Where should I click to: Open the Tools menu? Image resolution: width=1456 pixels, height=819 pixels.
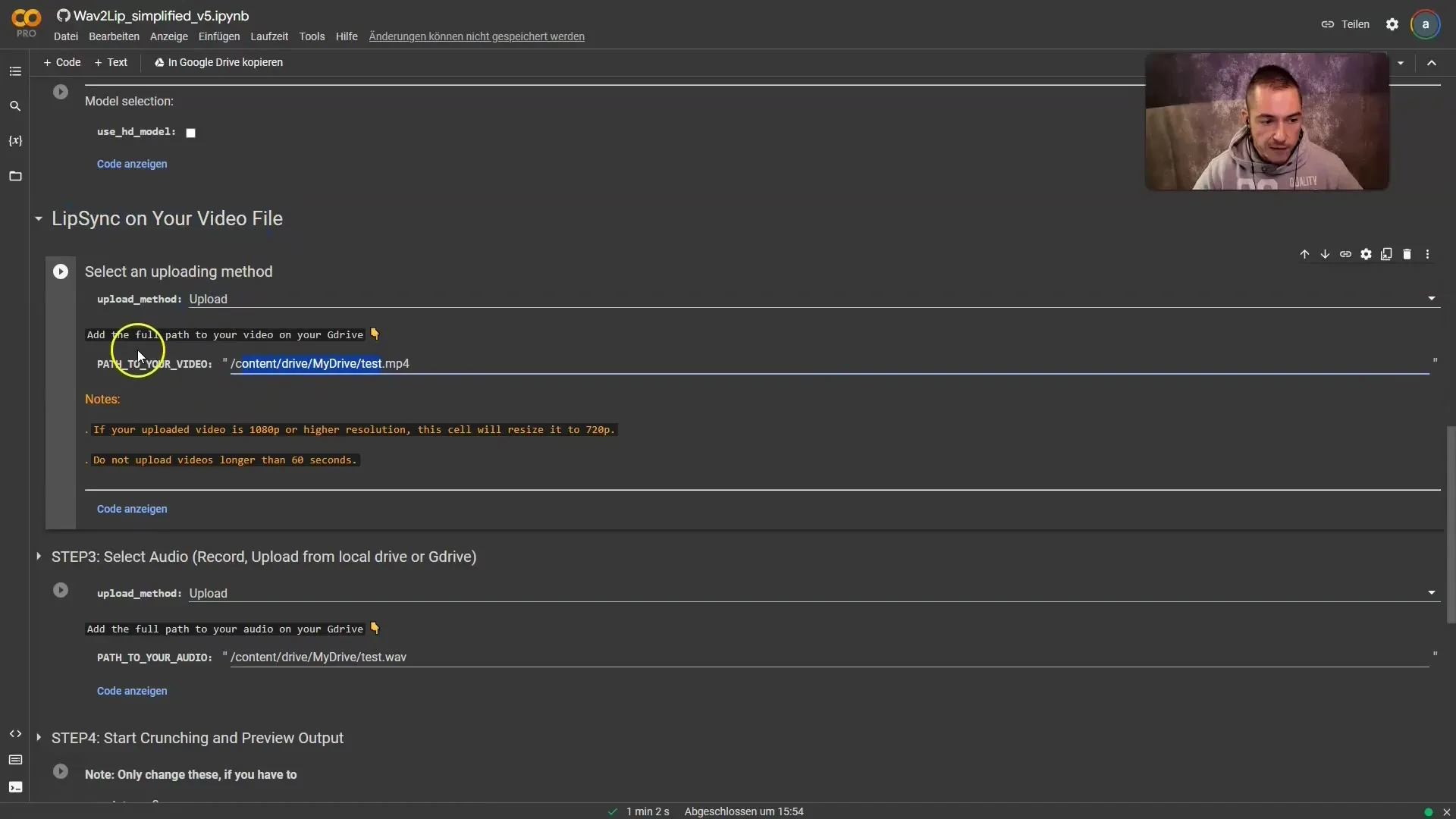click(x=312, y=36)
